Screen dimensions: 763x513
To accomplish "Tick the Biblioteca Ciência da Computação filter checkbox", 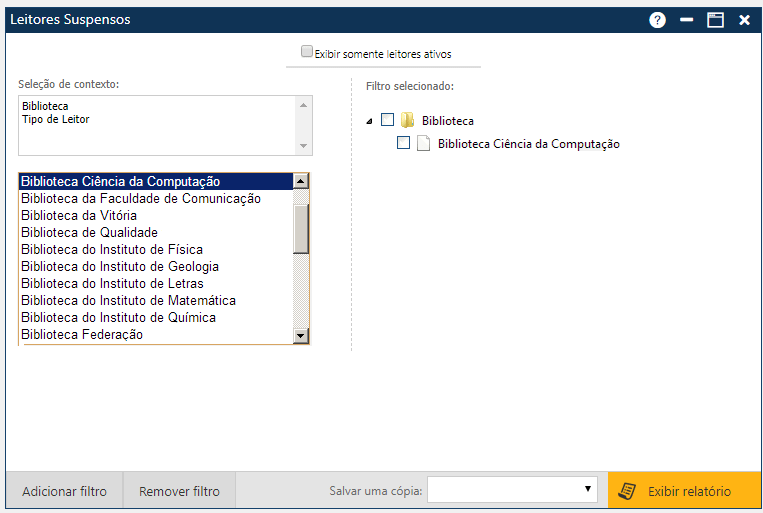I will tap(403, 143).
